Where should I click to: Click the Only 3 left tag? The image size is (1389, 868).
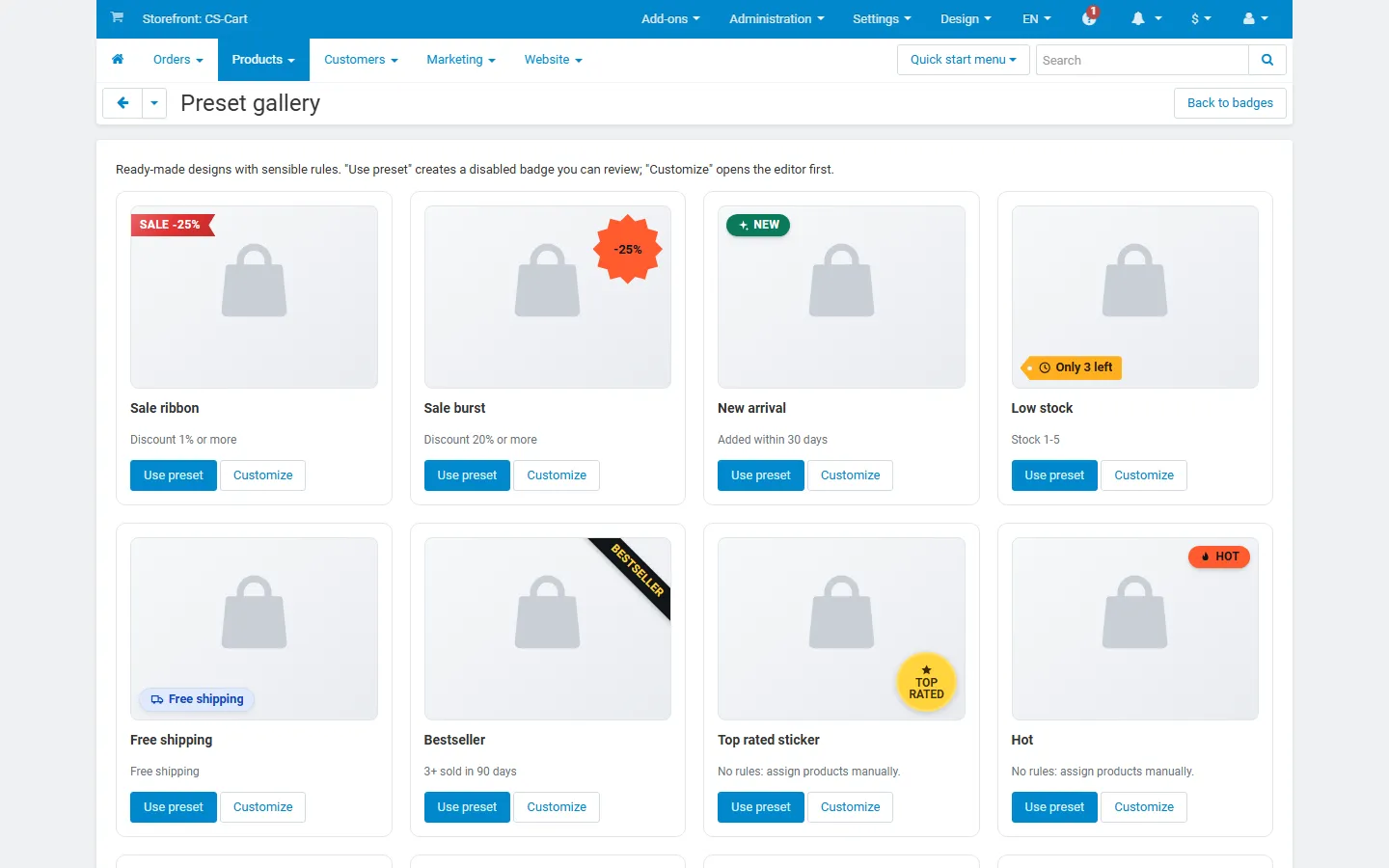pyautogui.click(x=1072, y=367)
